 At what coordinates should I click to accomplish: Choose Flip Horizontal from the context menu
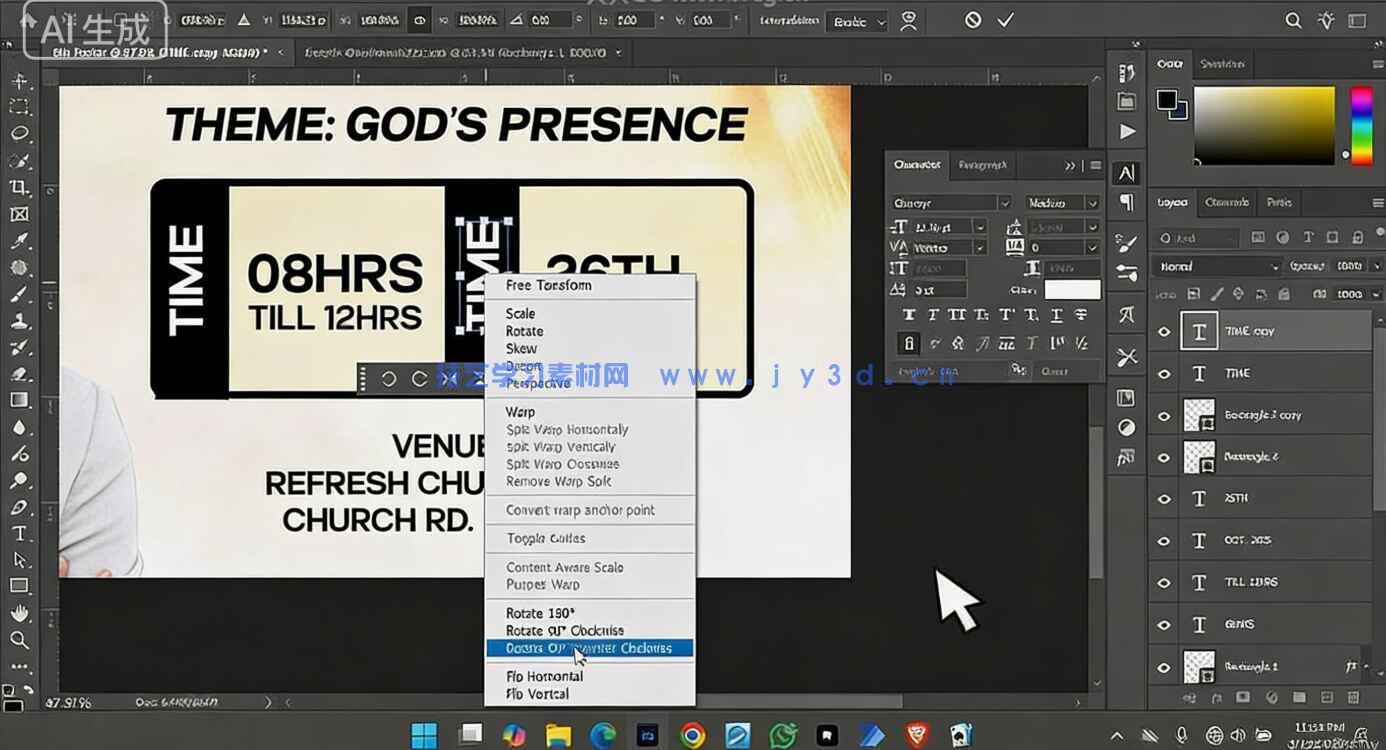click(x=545, y=676)
